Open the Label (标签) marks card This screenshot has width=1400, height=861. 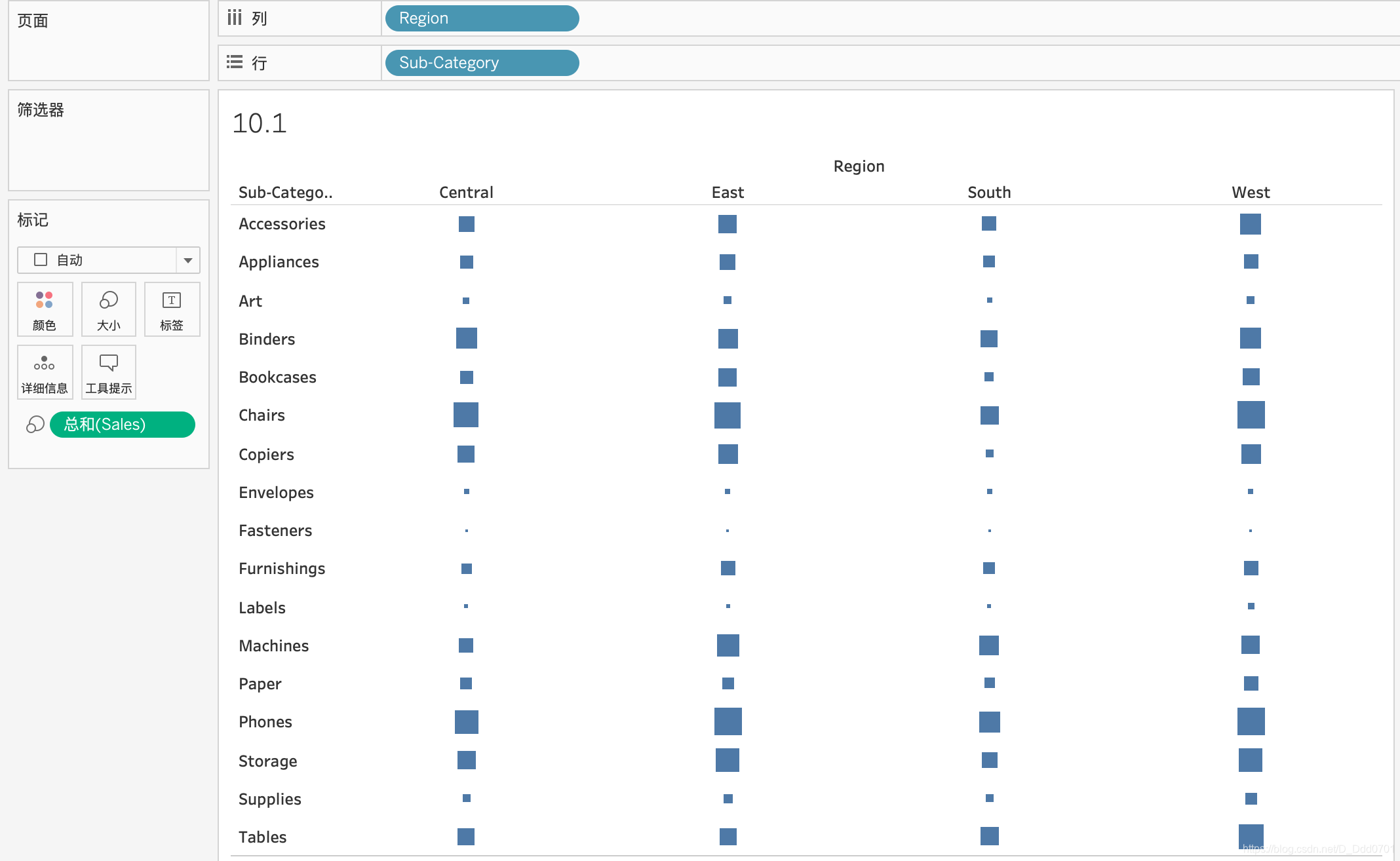click(172, 309)
